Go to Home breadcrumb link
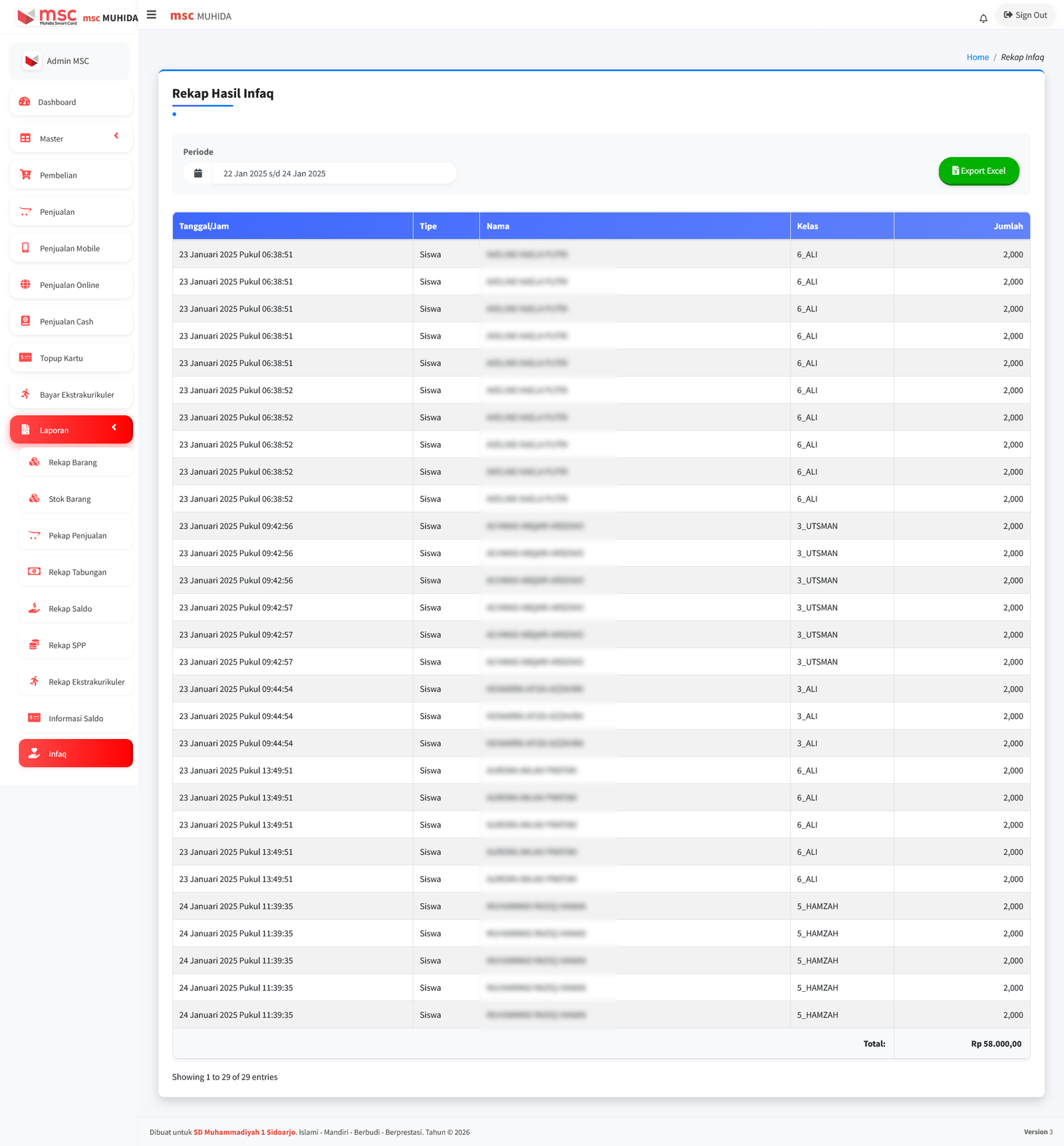Image resolution: width=1064 pixels, height=1146 pixels. click(x=977, y=57)
